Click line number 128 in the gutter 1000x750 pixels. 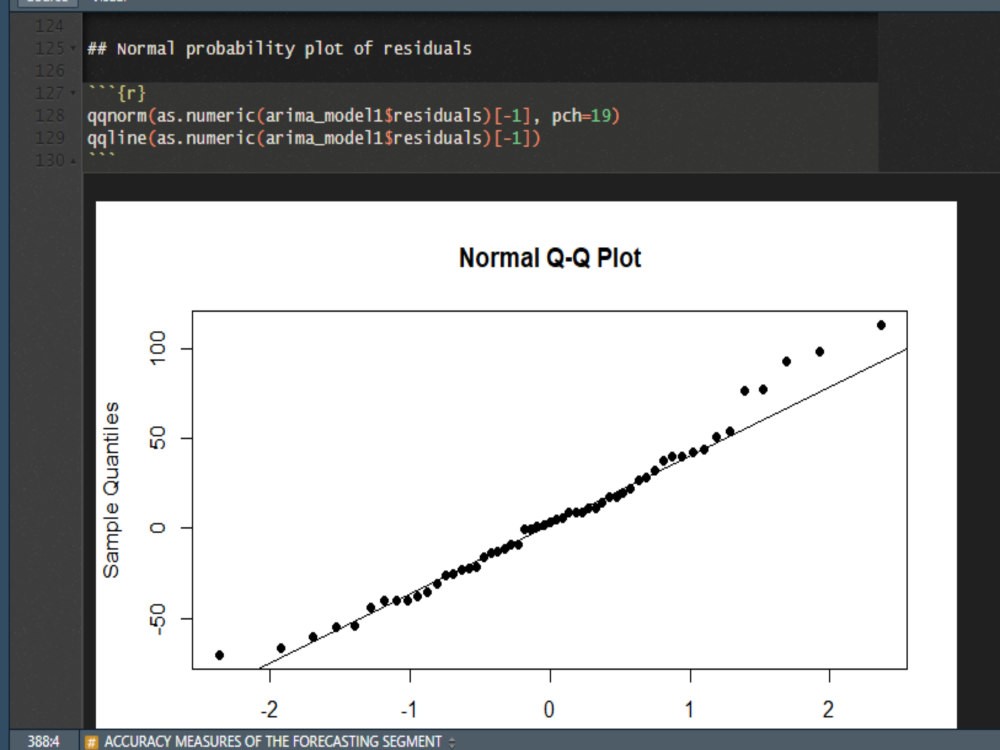50,115
